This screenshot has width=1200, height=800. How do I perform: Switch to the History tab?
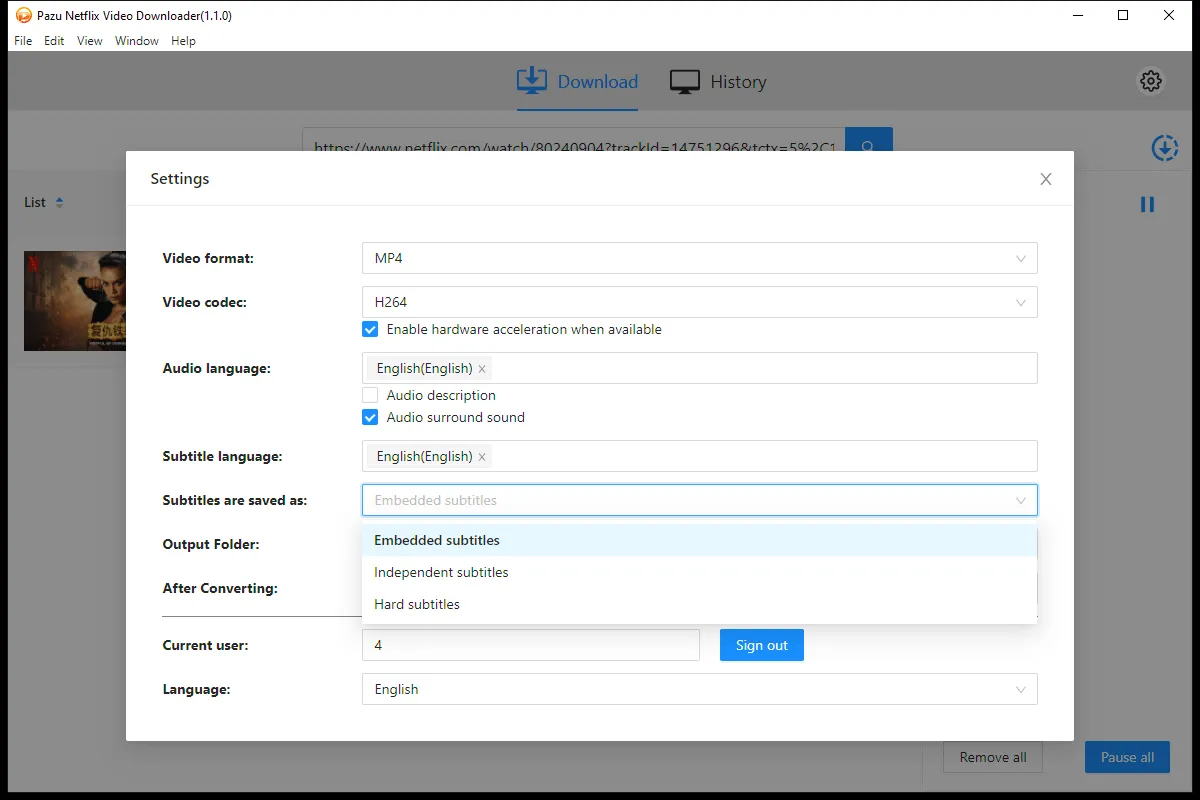pyautogui.click(x=718, y=82)
